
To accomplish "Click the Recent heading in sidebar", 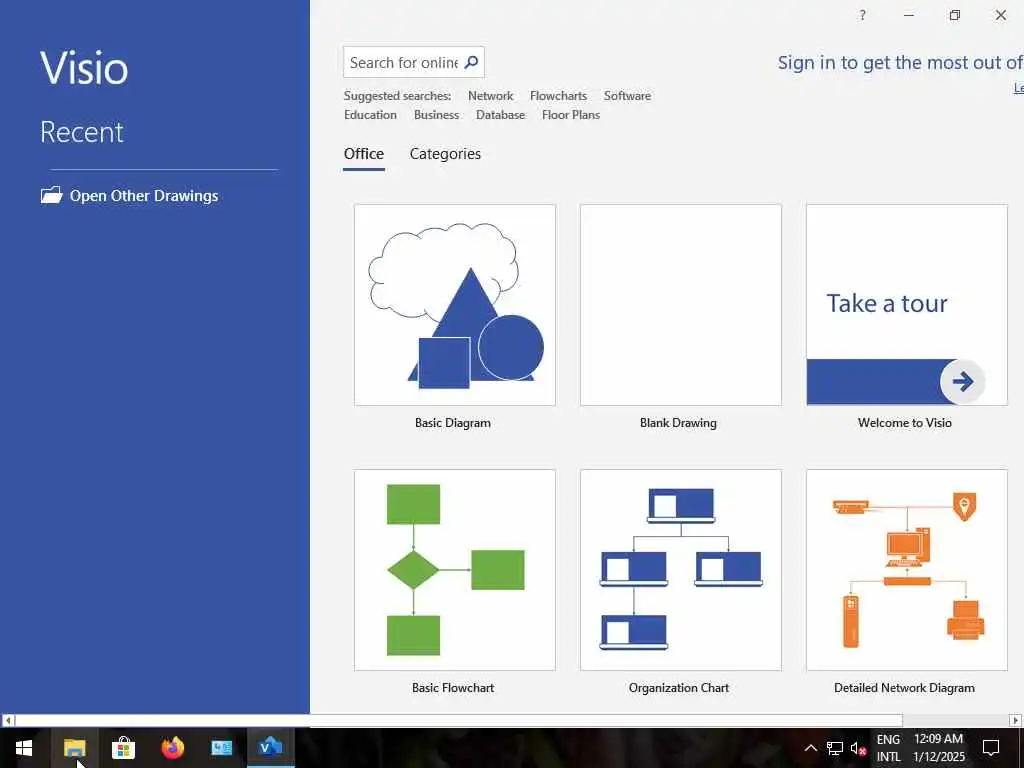I will [82, 132].
